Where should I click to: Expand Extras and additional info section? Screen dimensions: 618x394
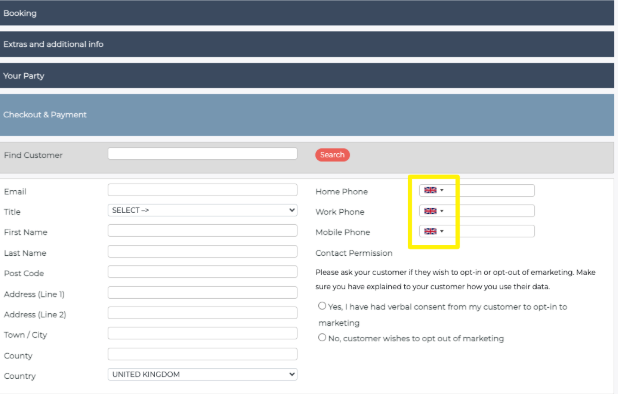(307, 44)
